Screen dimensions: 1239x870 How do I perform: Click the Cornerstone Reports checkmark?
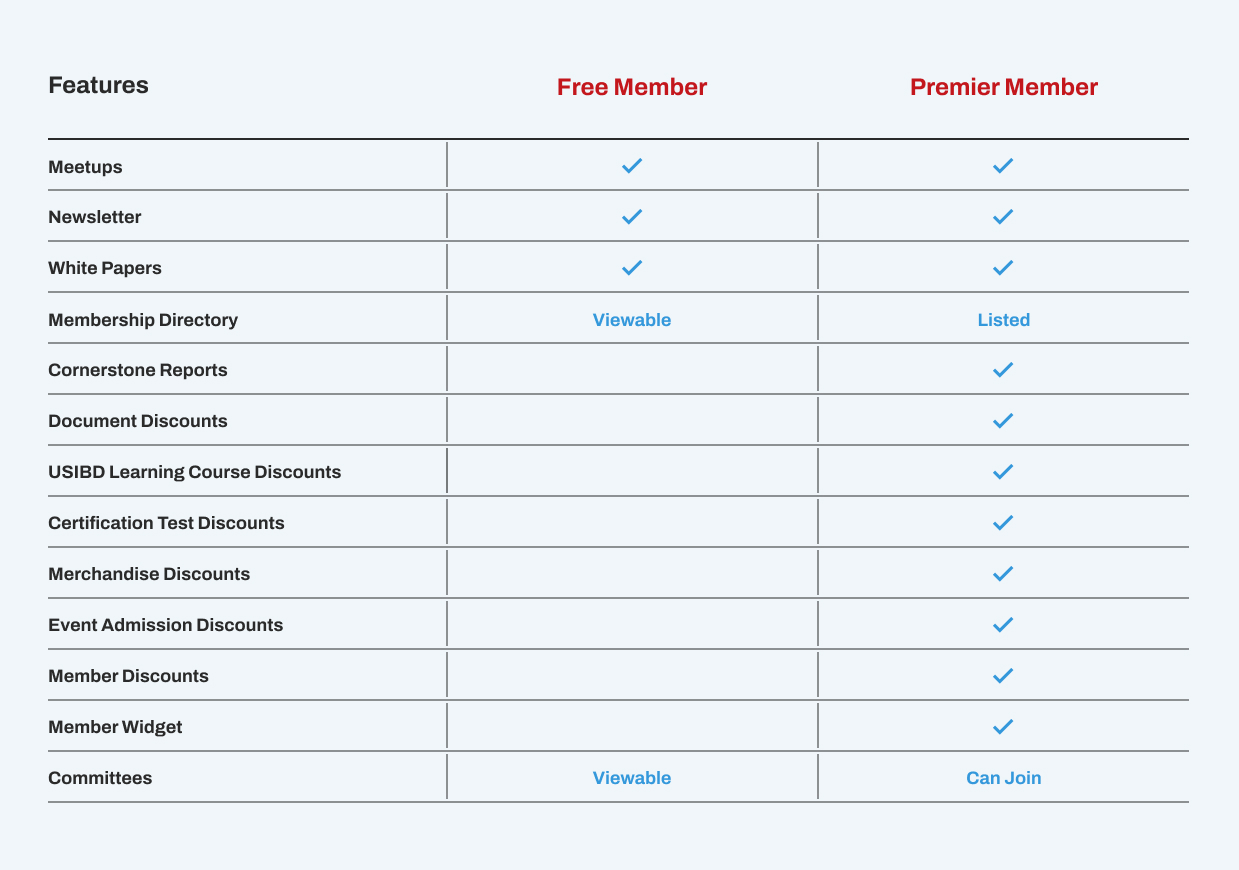click(x=1003, y=370)
